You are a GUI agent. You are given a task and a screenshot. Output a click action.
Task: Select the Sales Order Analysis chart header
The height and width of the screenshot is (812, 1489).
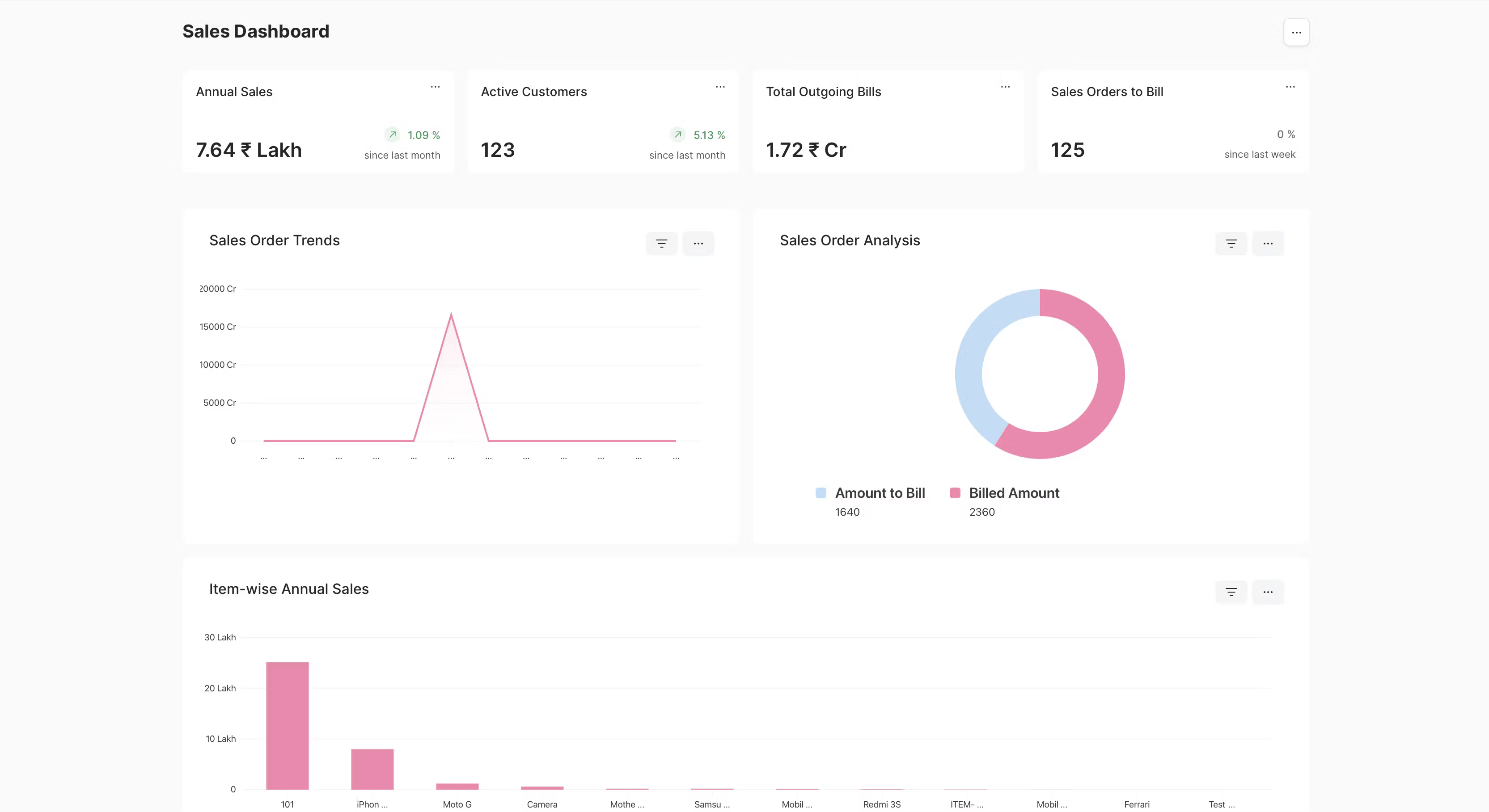tap(849, 240)
